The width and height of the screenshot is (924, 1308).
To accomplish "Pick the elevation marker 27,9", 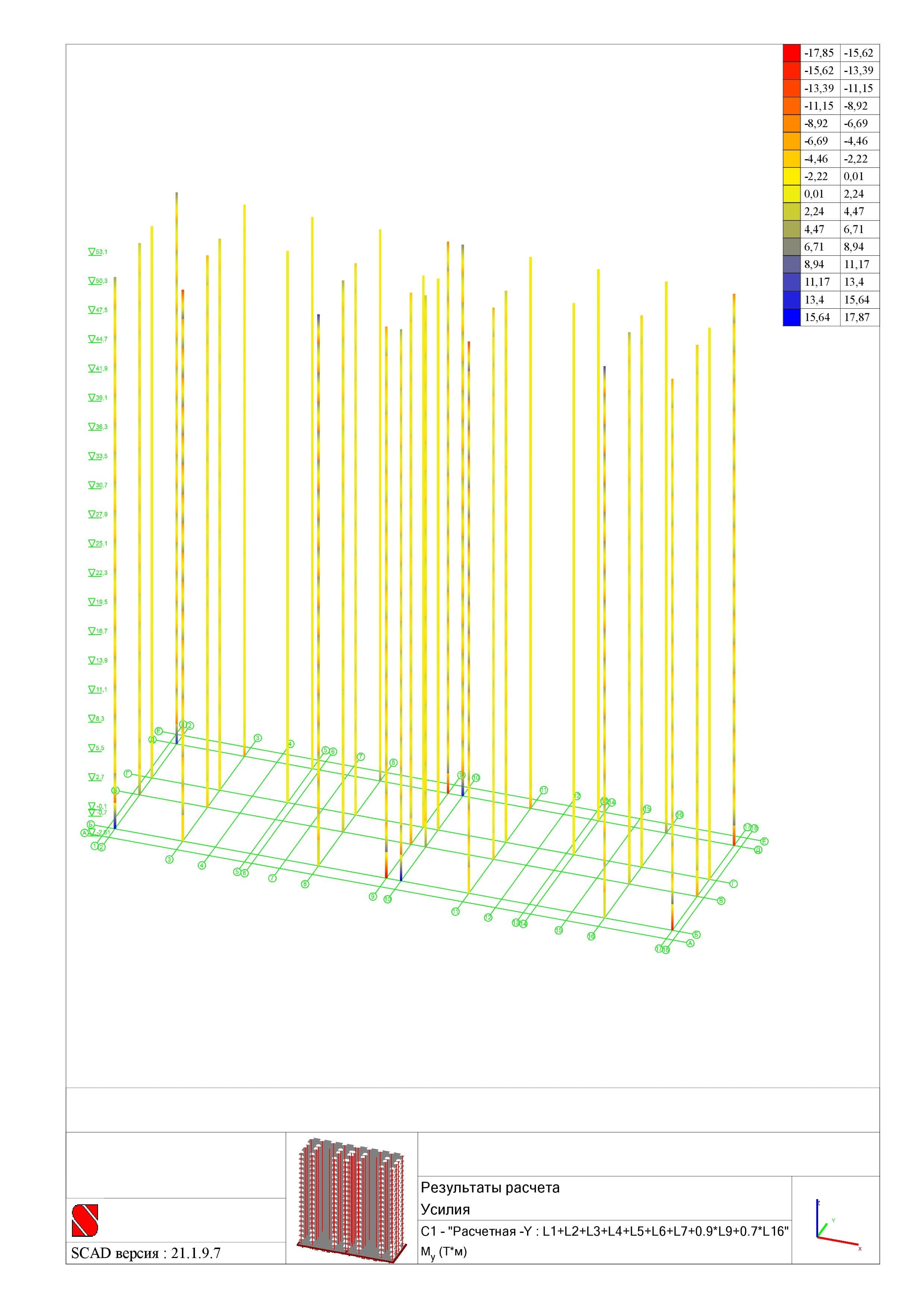I will 98,515.
